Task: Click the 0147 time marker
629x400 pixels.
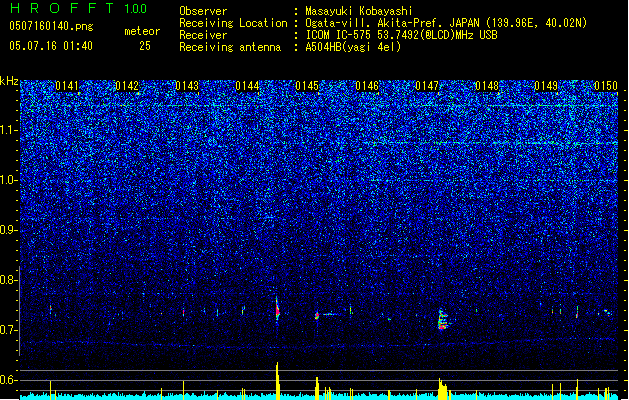Action: 427,86
